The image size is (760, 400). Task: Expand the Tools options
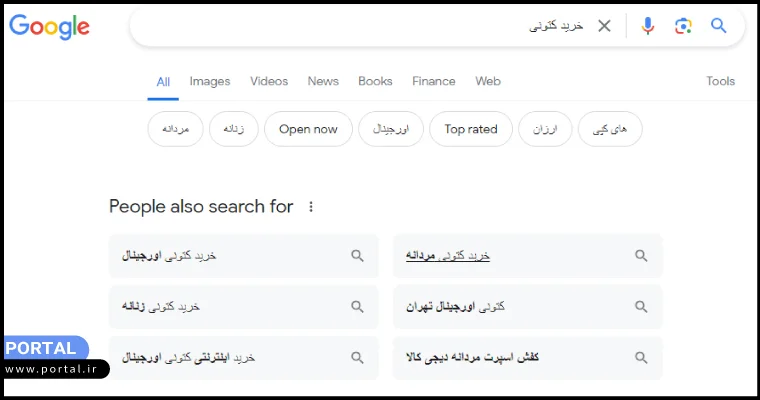(720, 81)
